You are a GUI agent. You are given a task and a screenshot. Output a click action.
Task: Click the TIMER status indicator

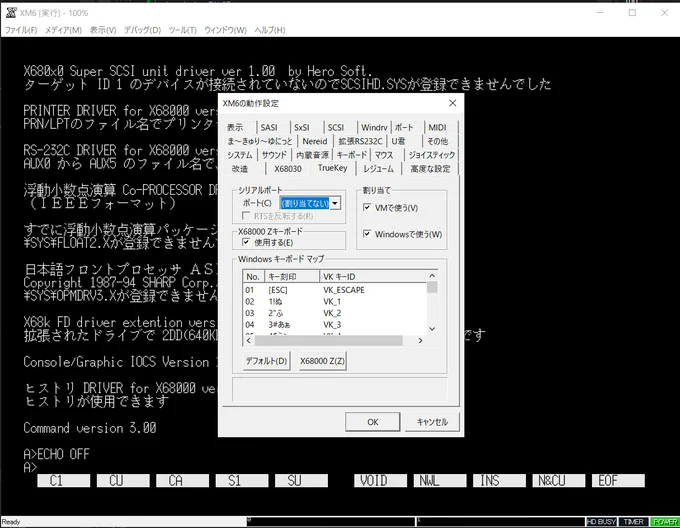click(x=633, y=522)
